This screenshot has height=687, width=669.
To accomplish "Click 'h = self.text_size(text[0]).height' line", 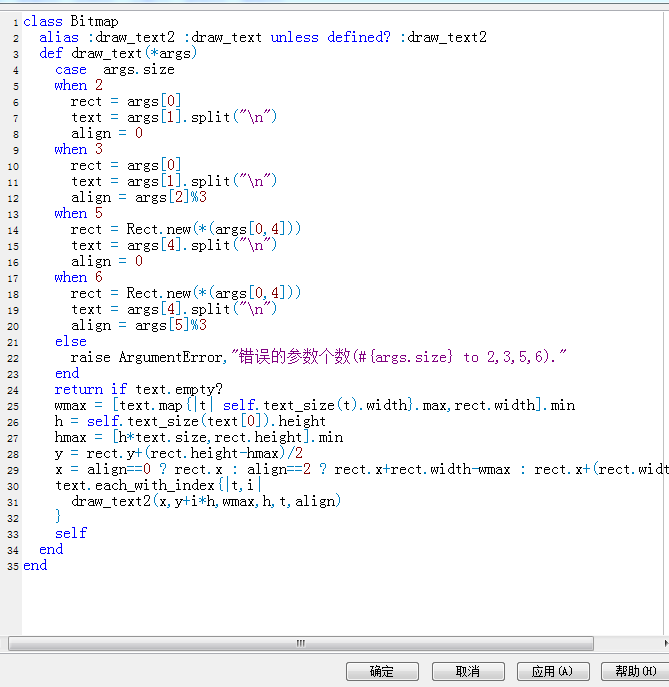I will pos(190,421).
